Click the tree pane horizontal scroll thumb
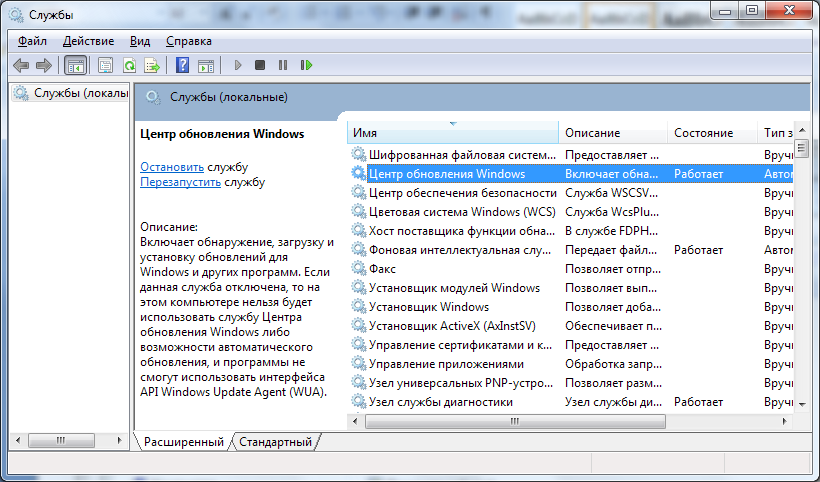 61,441
